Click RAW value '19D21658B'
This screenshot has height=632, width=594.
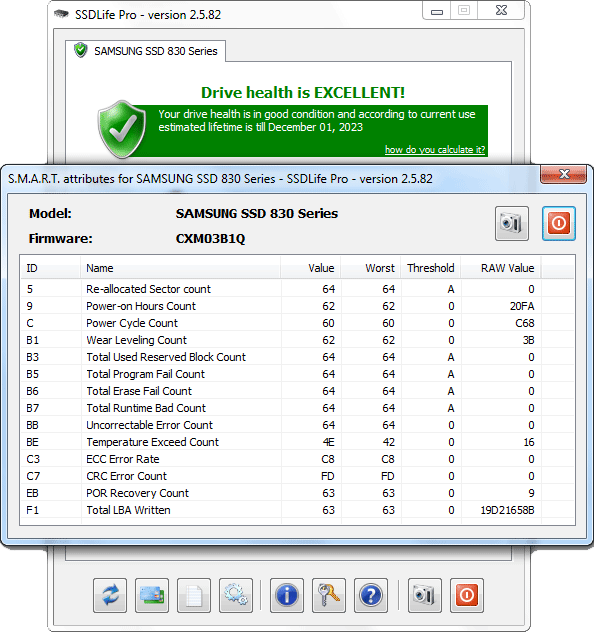click(x=507, y=510)
